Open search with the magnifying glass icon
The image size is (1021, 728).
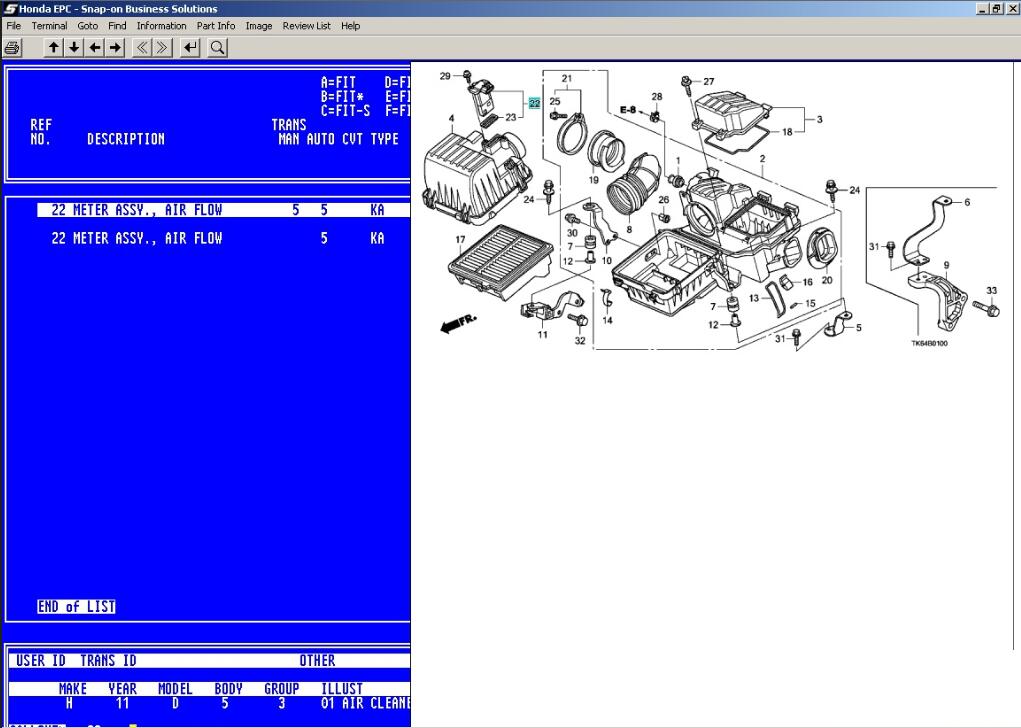click(x=217, y=48)
